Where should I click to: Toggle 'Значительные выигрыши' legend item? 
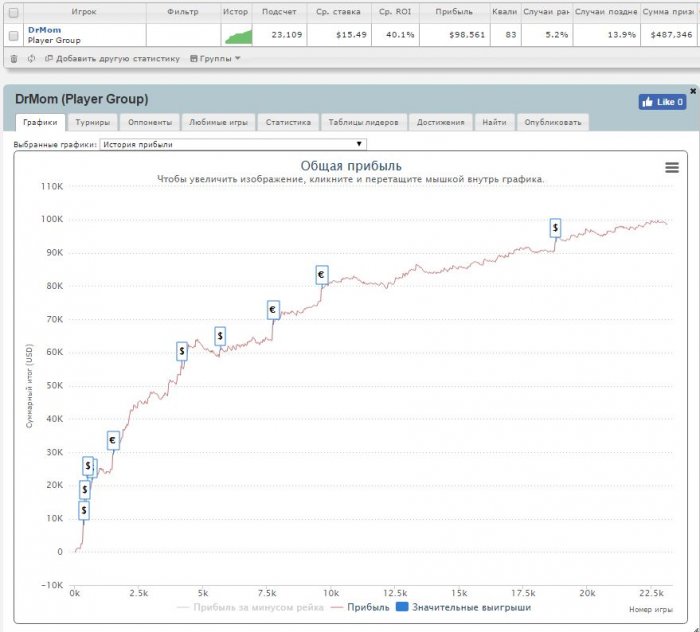click(x=463, y=607)
